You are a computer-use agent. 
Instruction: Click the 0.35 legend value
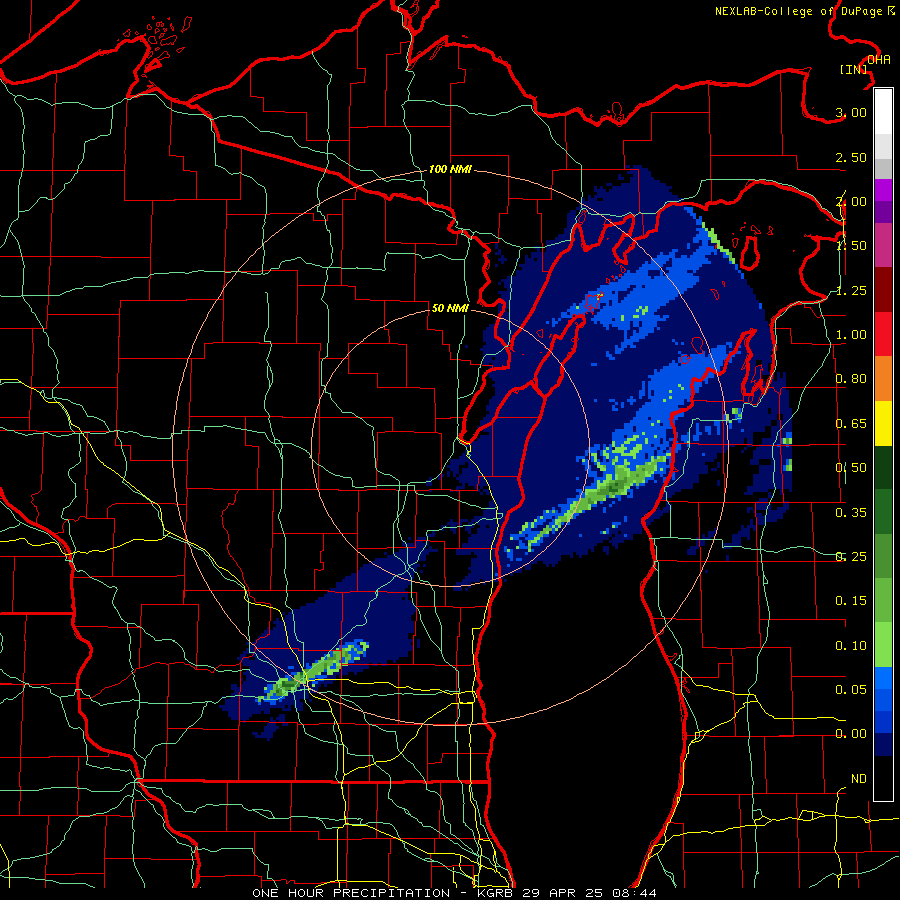851,513
